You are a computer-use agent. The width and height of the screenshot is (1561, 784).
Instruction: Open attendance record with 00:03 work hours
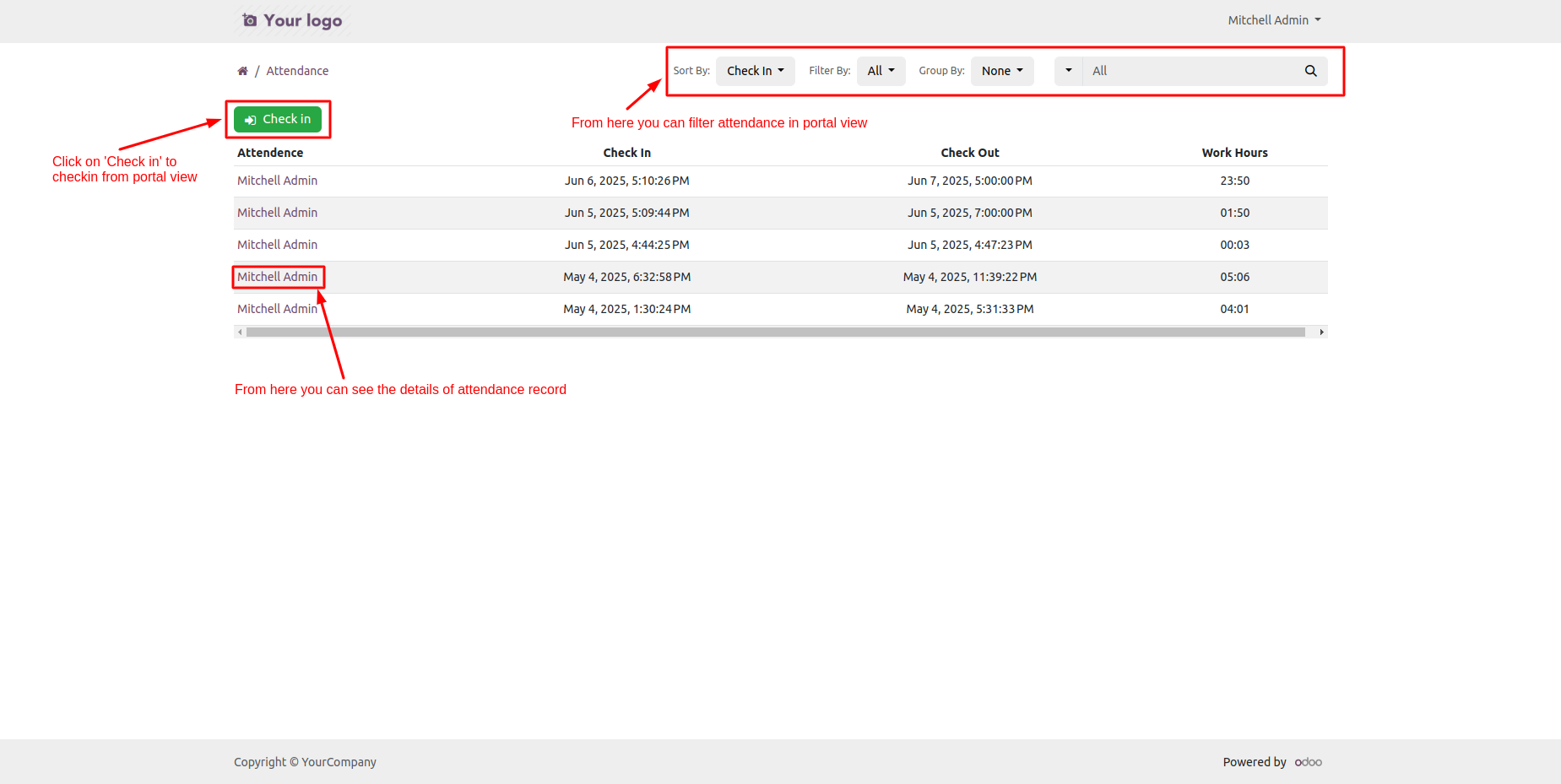pos(277,245)
